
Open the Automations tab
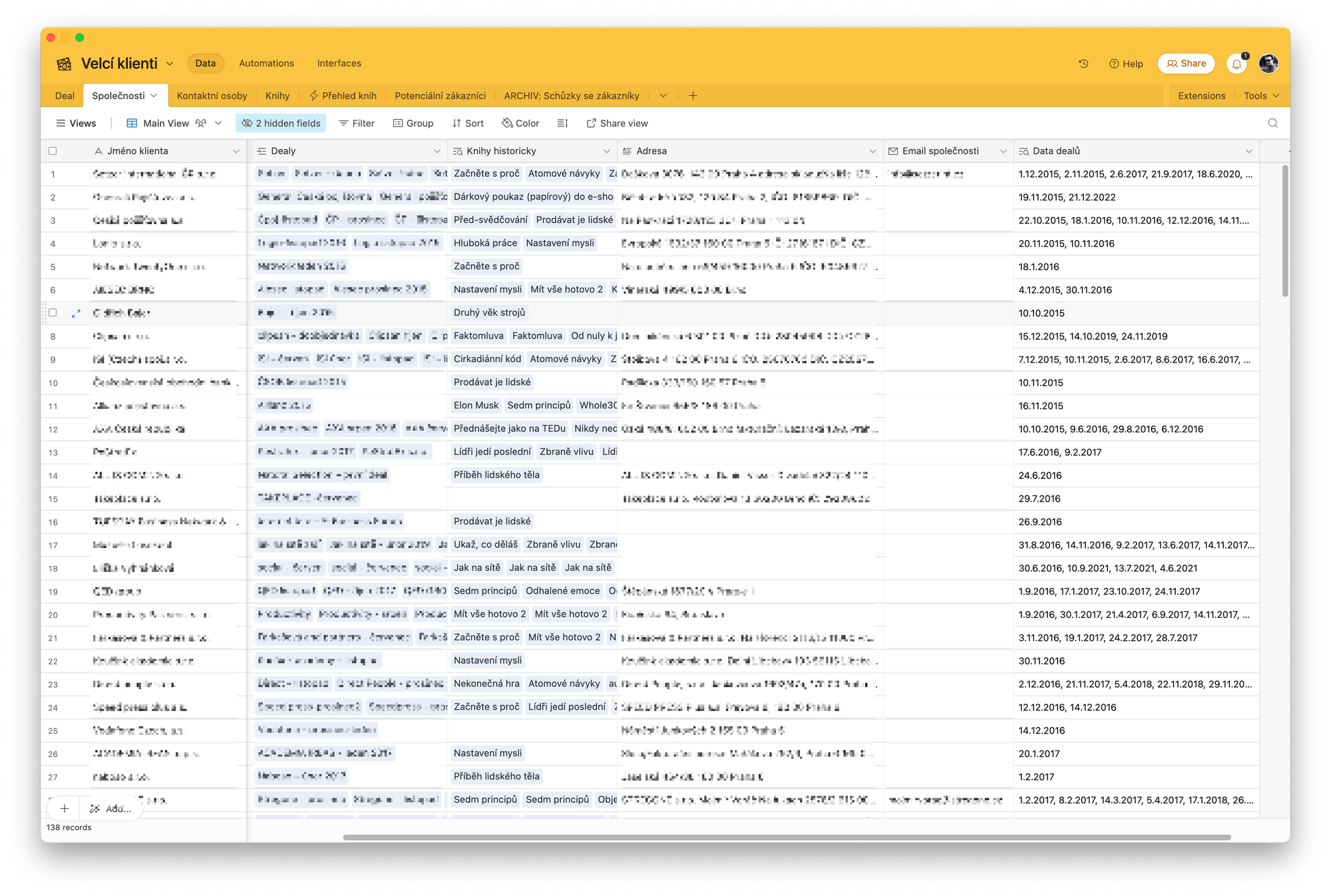pos(266,63)
